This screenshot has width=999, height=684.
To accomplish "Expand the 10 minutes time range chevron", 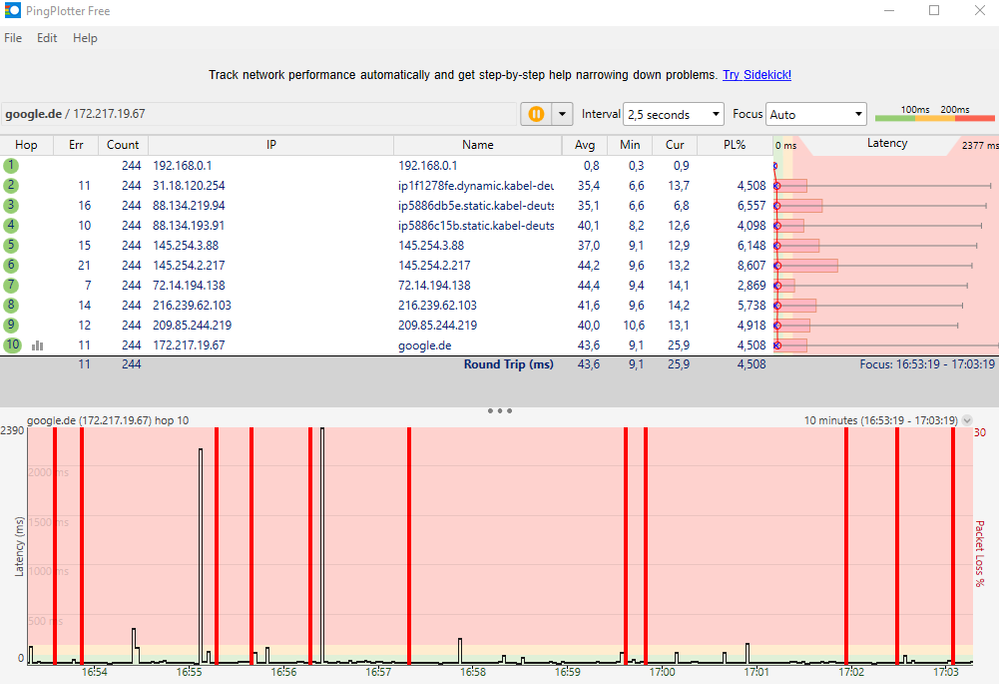I will (x=967, y=421).
